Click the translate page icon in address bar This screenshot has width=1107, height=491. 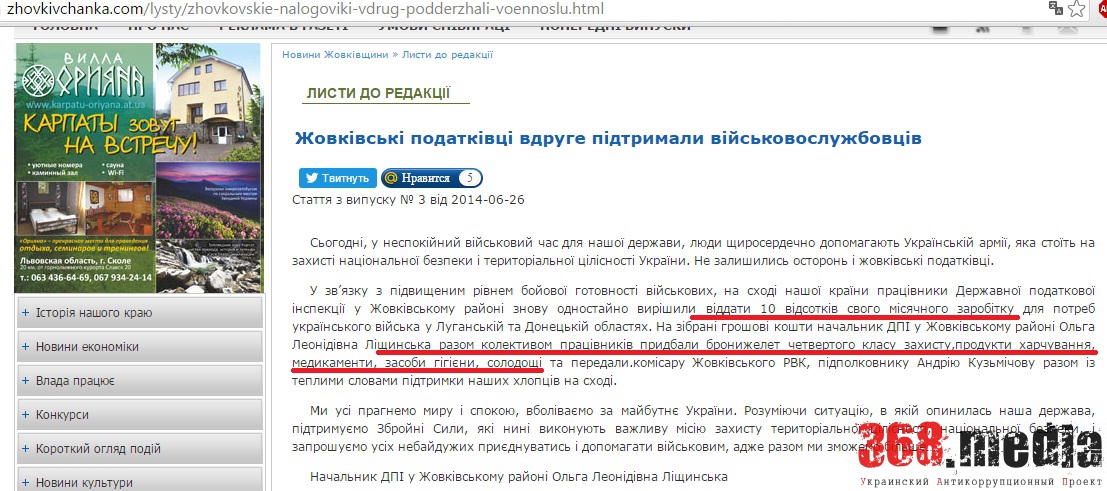[1056, 9]
